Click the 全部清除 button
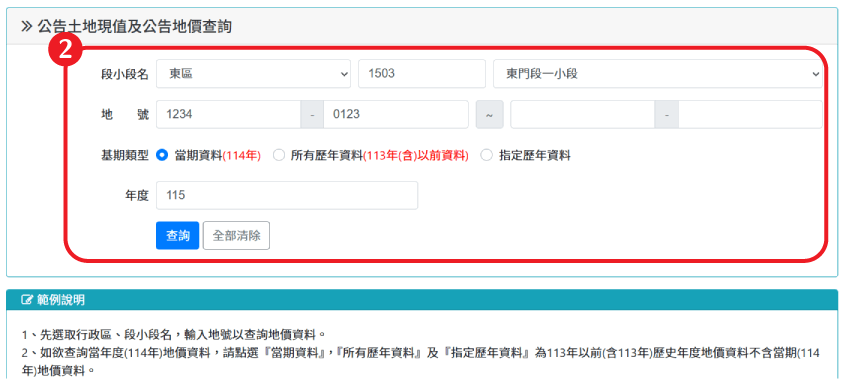 click(x=237, y=236)
